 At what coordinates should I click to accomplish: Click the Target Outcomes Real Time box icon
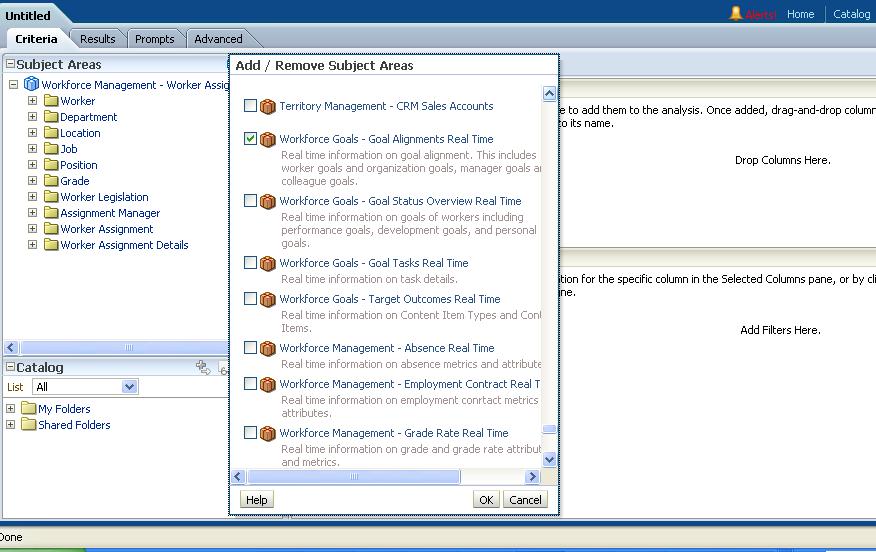(x=268, y=299)
